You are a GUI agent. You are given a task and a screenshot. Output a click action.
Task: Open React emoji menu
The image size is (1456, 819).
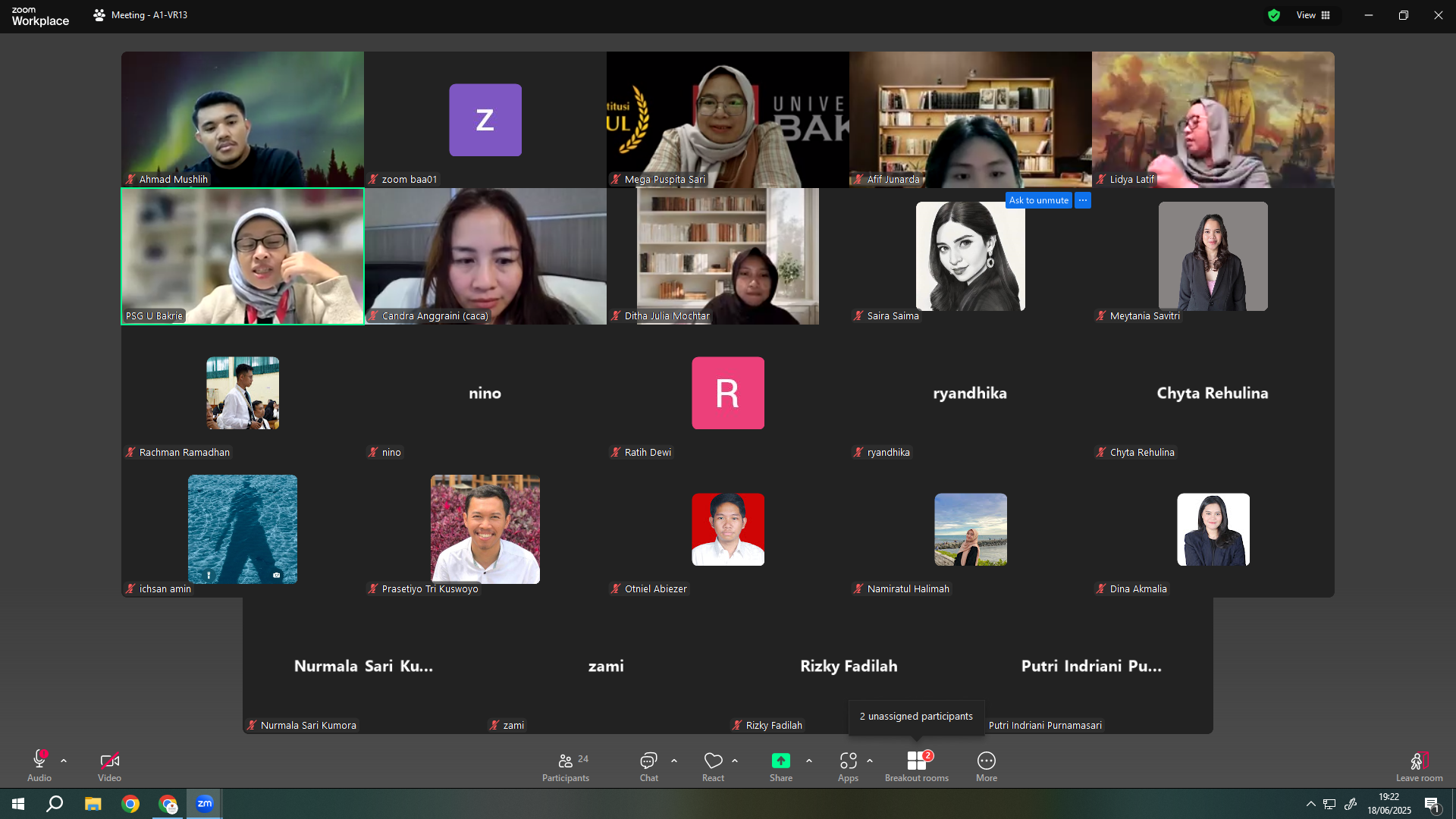click(713, 766)
